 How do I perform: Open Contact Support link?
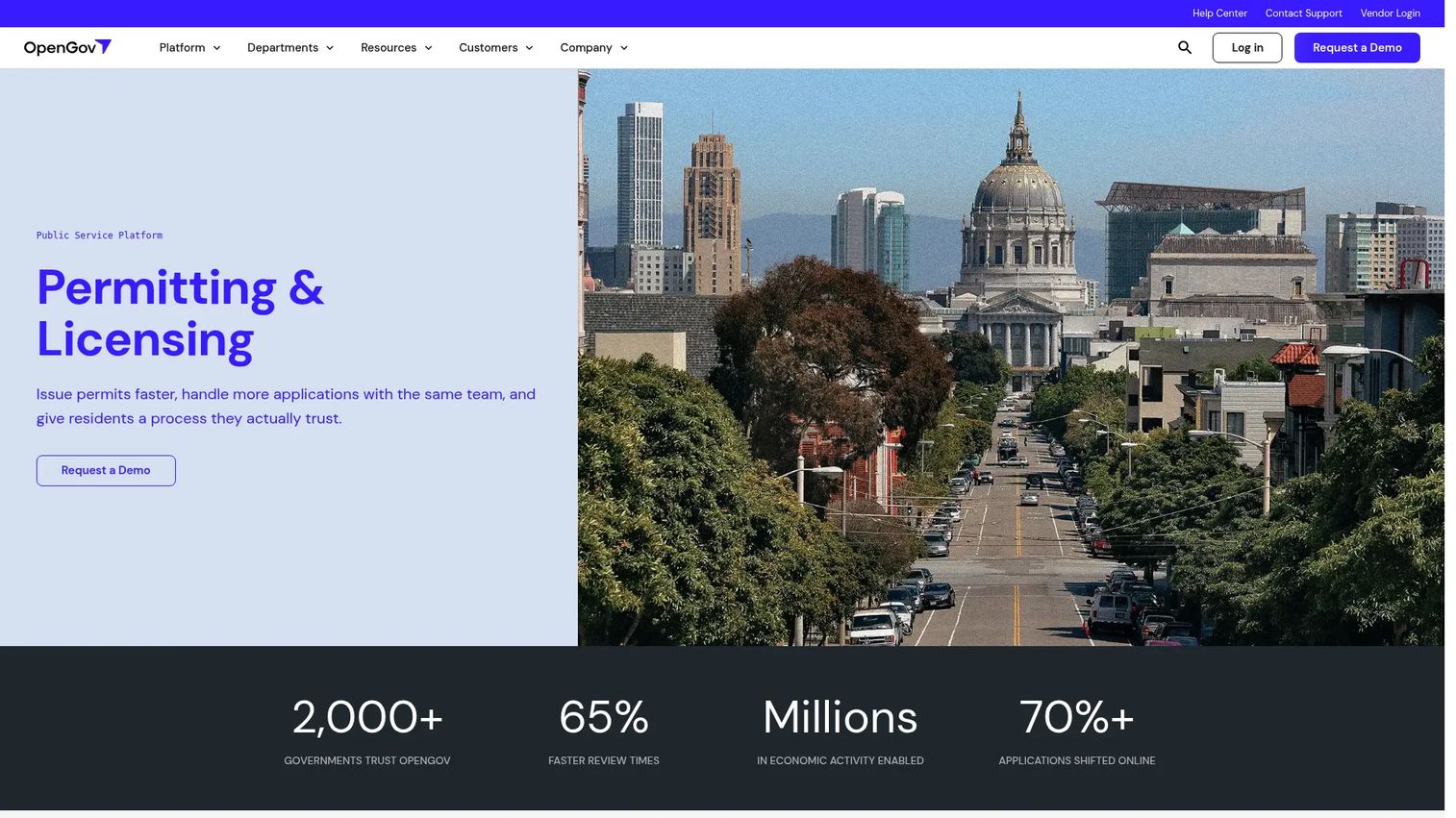(x=1303, y=13)
